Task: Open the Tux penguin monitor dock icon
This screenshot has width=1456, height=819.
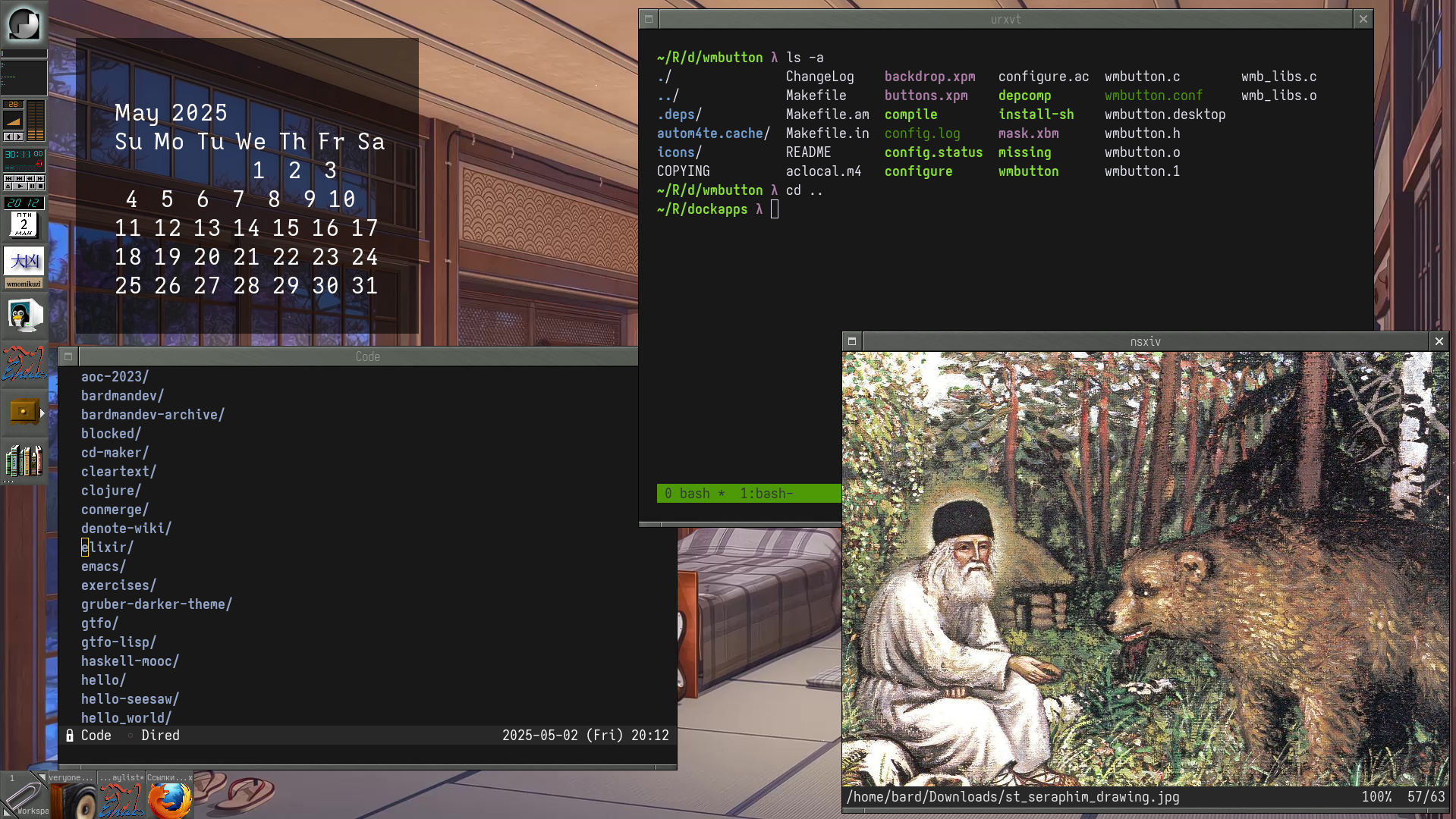Action: [x=24, y=315]
